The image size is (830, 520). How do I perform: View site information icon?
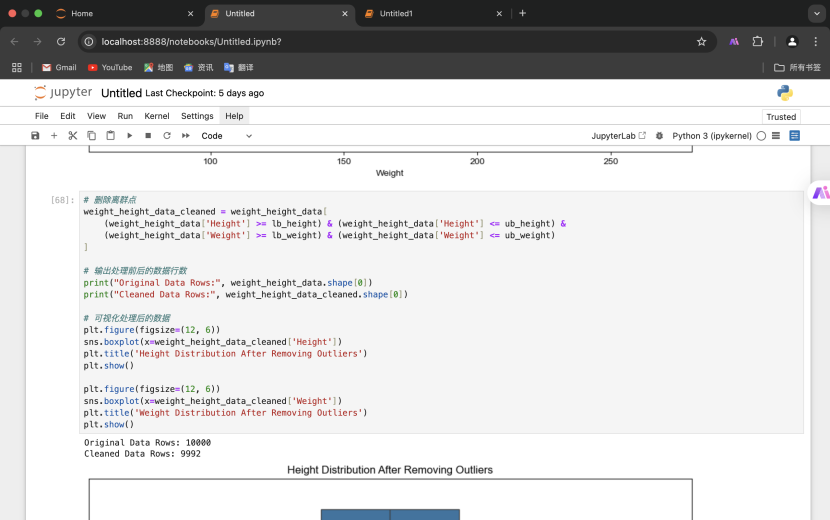click(89, 41)
